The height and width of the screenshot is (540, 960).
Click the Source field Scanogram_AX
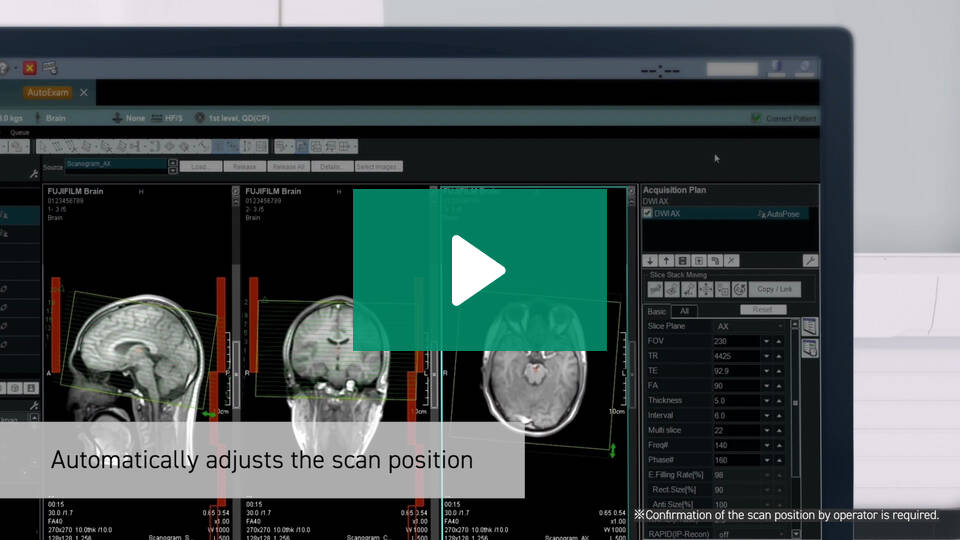(116, 164)
